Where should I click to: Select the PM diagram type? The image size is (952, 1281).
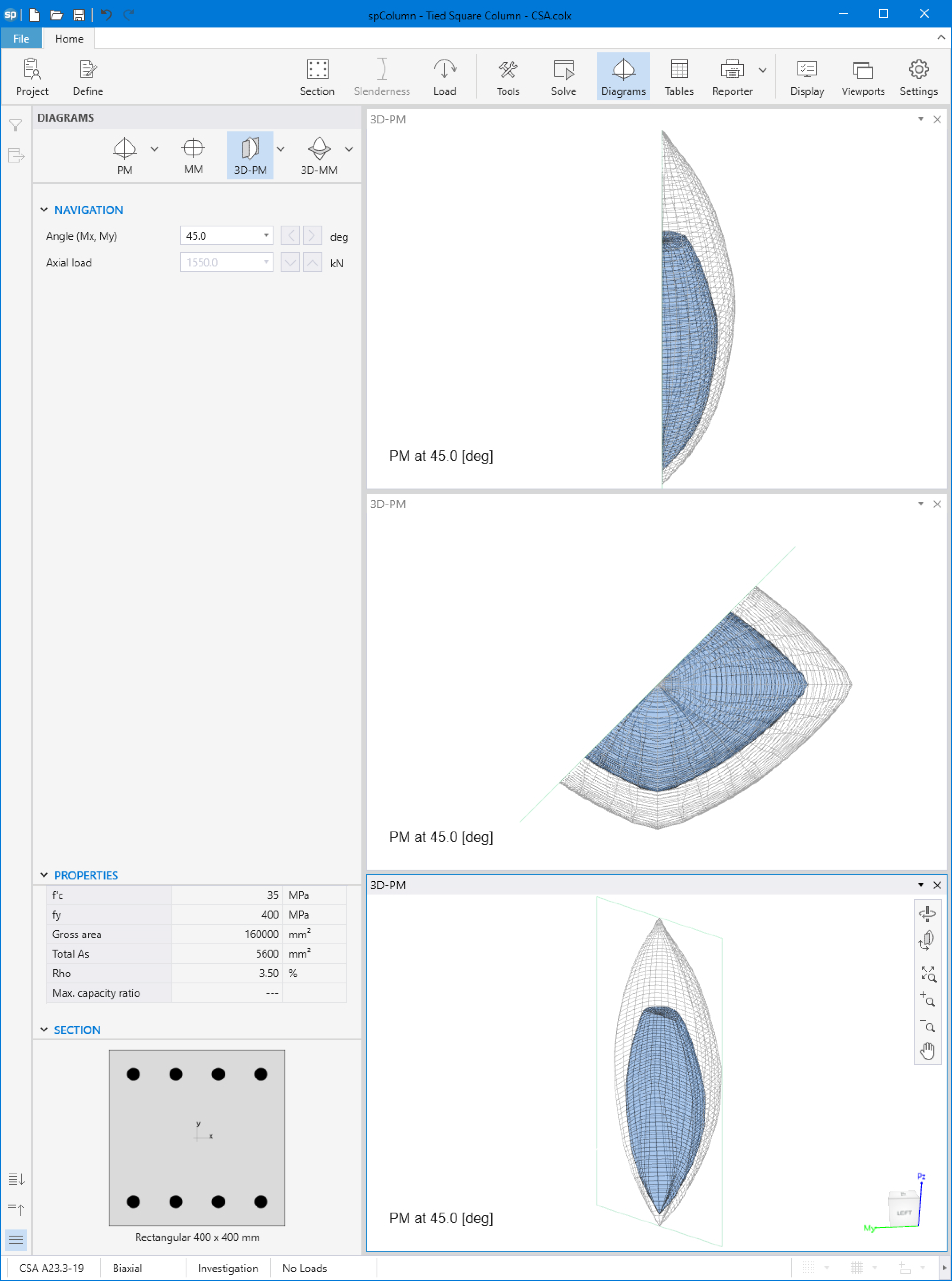[124, 156]
